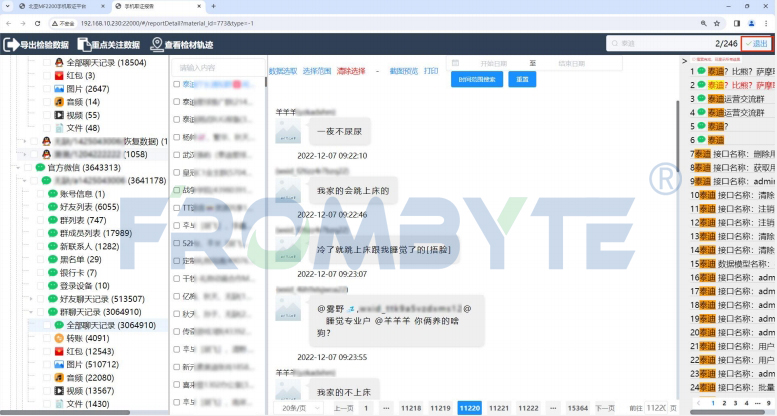
Task: Click the blue 重置 button
Action: coord(522,79)
